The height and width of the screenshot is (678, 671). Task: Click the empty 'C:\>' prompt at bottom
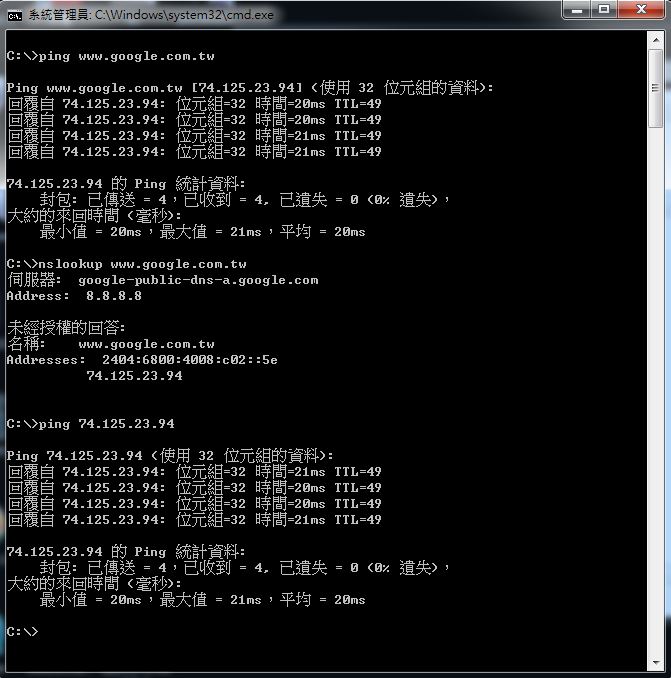22,632
